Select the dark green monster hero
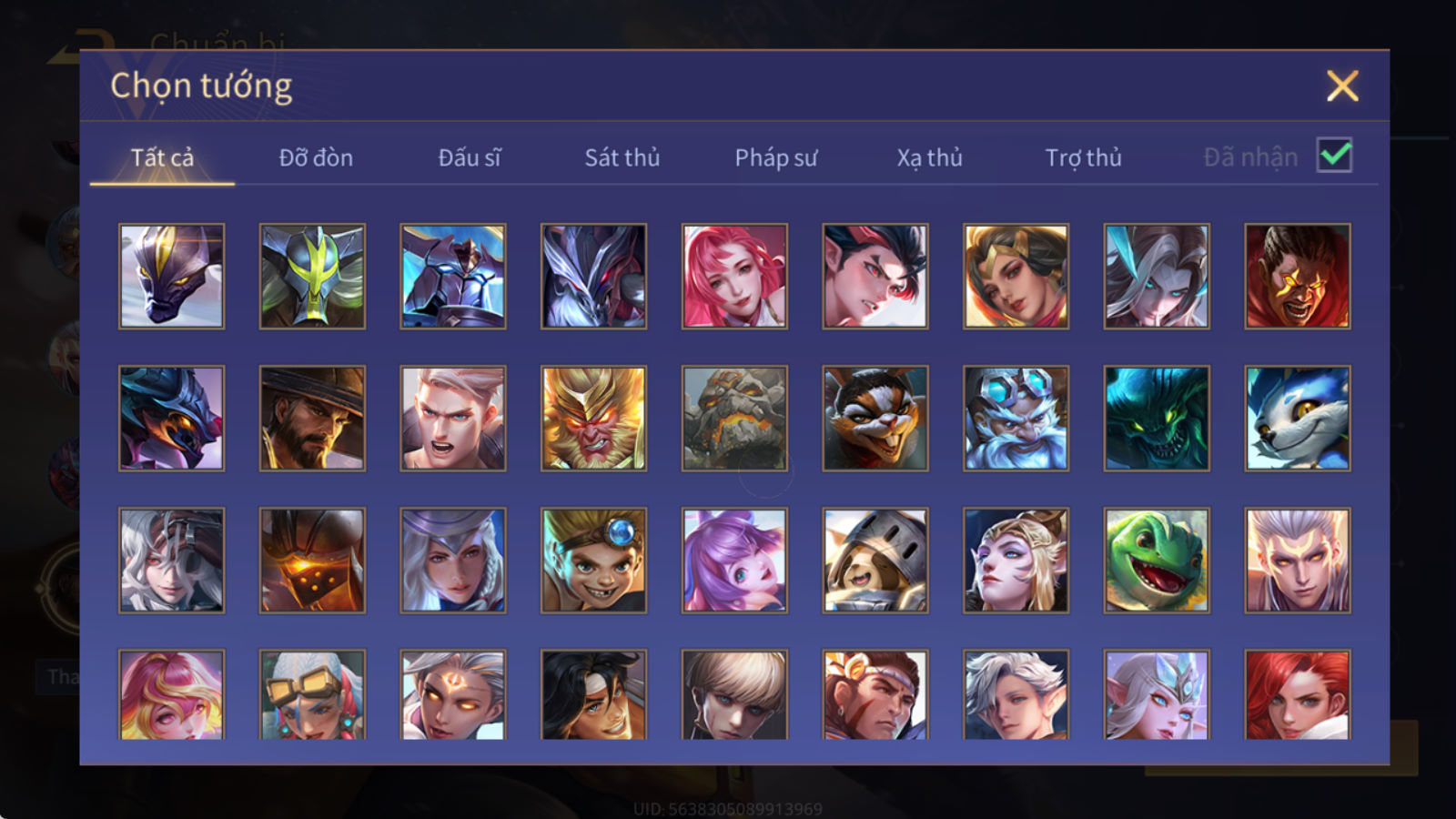Viewport: 1456px width, 819px height. (1157, 418)
